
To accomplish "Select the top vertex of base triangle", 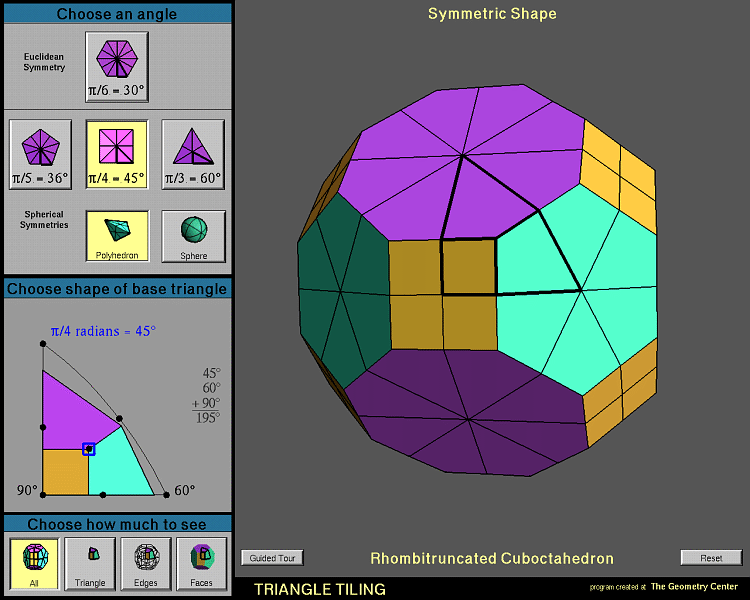I will (x=43, y=345).
